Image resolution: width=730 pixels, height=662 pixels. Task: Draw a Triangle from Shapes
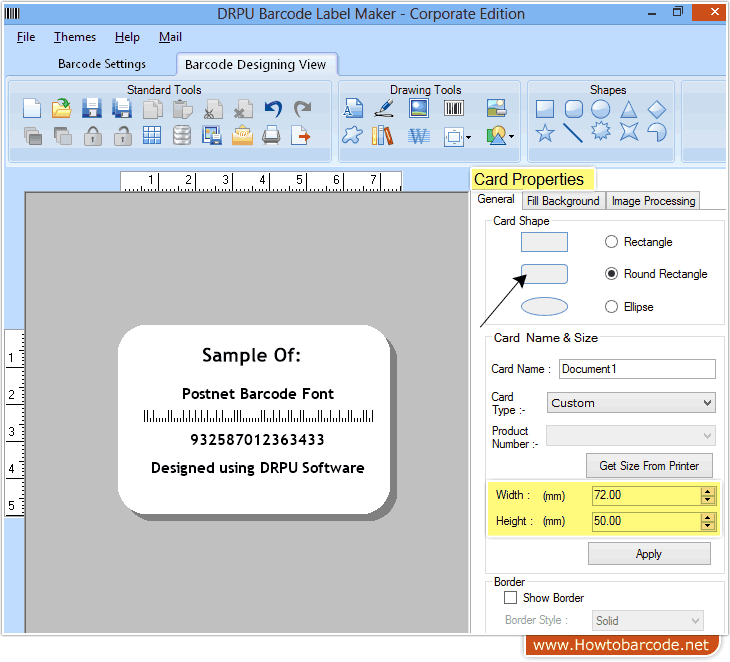coord(629,109)
